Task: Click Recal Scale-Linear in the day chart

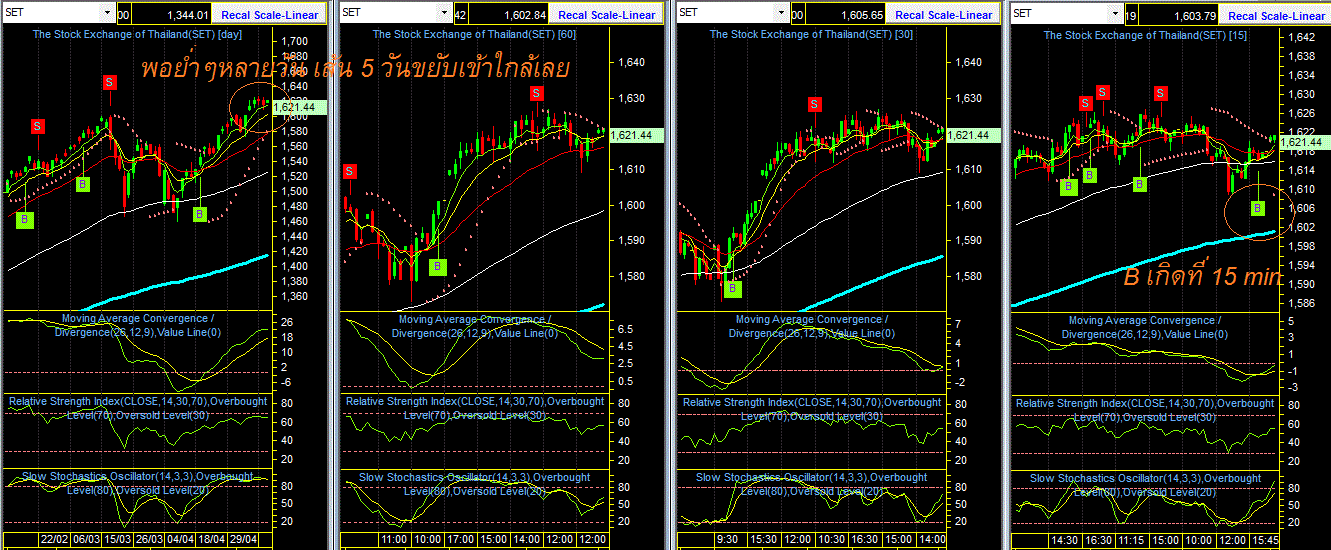Action: point(270,14)
